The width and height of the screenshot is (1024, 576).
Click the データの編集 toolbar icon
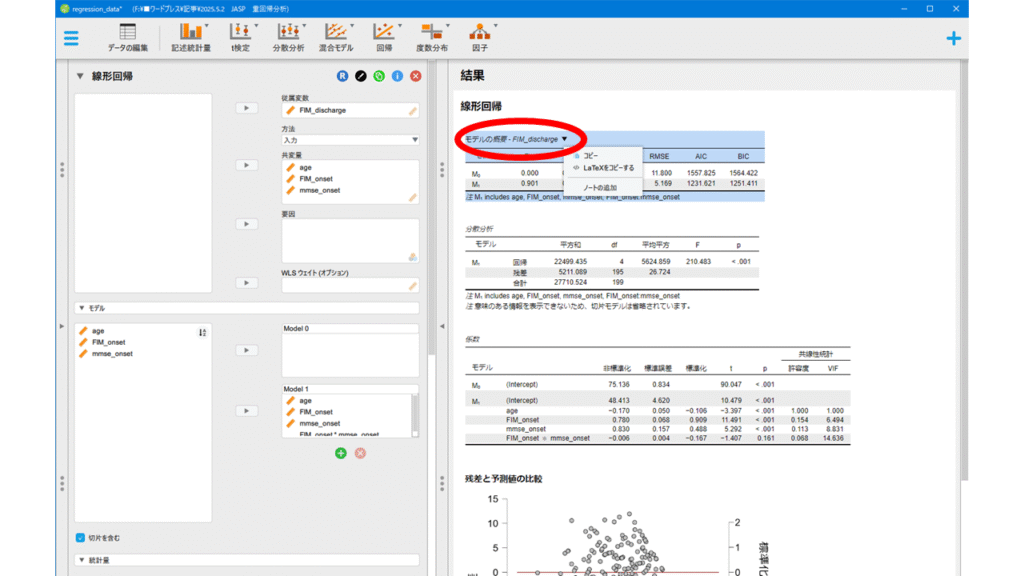tap(128, 38)
